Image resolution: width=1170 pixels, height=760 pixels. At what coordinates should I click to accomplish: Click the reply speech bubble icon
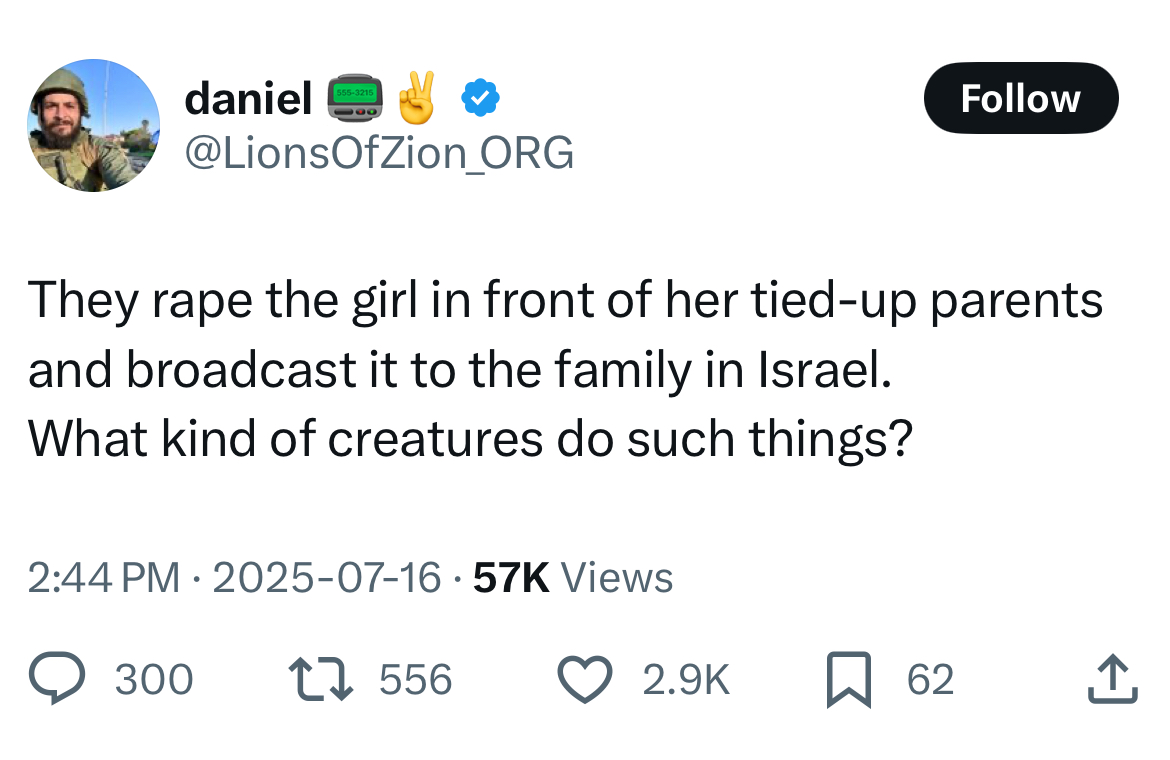(x=57, y=678)
